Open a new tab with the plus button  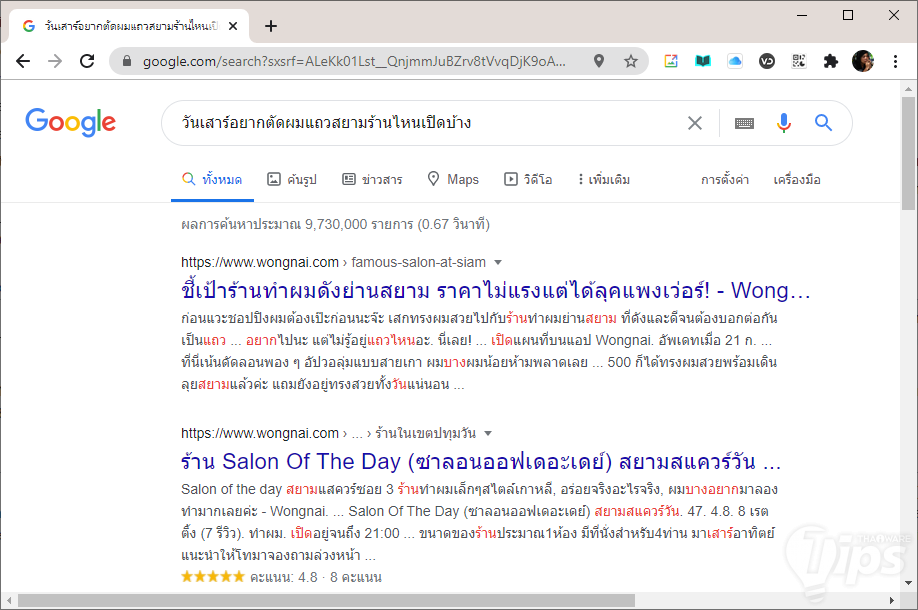pos(270,26)
